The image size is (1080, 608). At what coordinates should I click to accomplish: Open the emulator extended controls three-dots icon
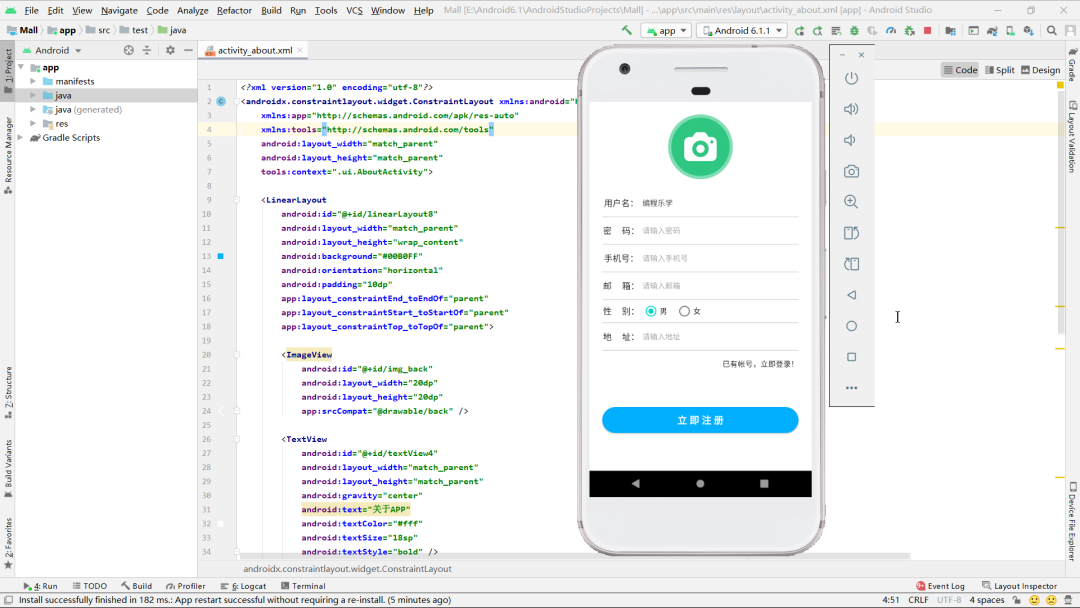(x=851, y=388)
